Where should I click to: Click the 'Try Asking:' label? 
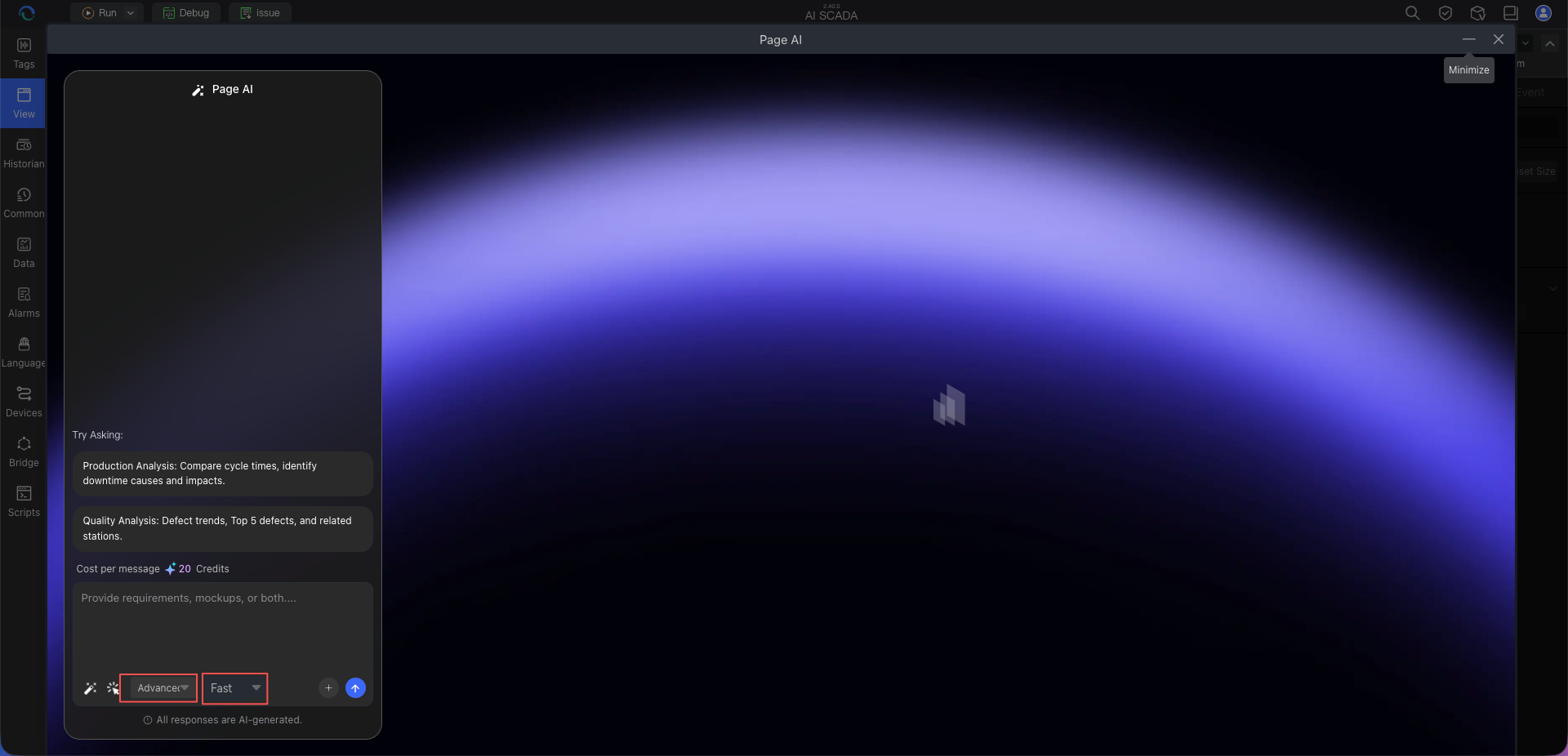[x=98, y=435]
